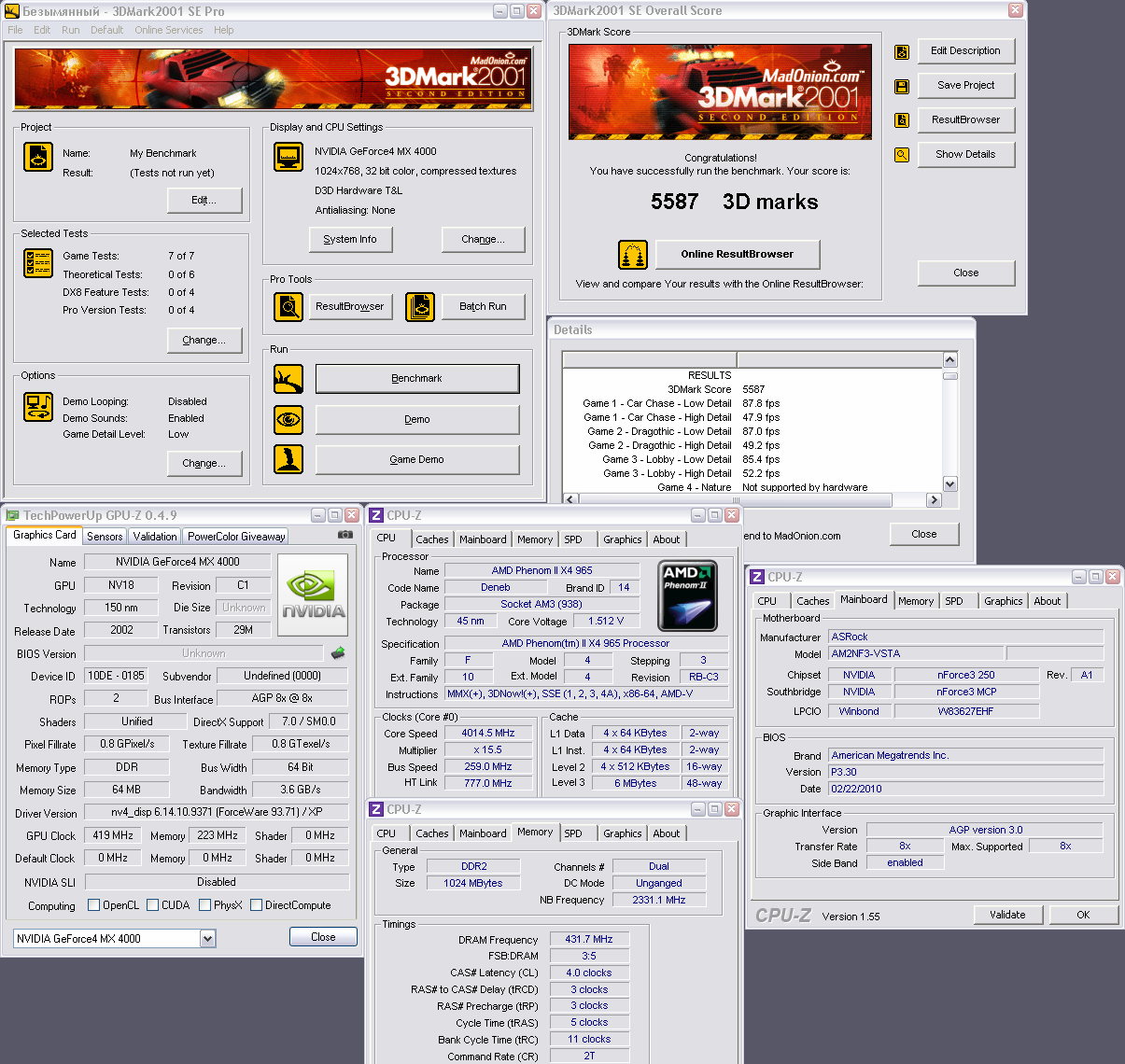Click the Save Project button
Viewport: 1125px width, 1064px height.
click(966, 86)
